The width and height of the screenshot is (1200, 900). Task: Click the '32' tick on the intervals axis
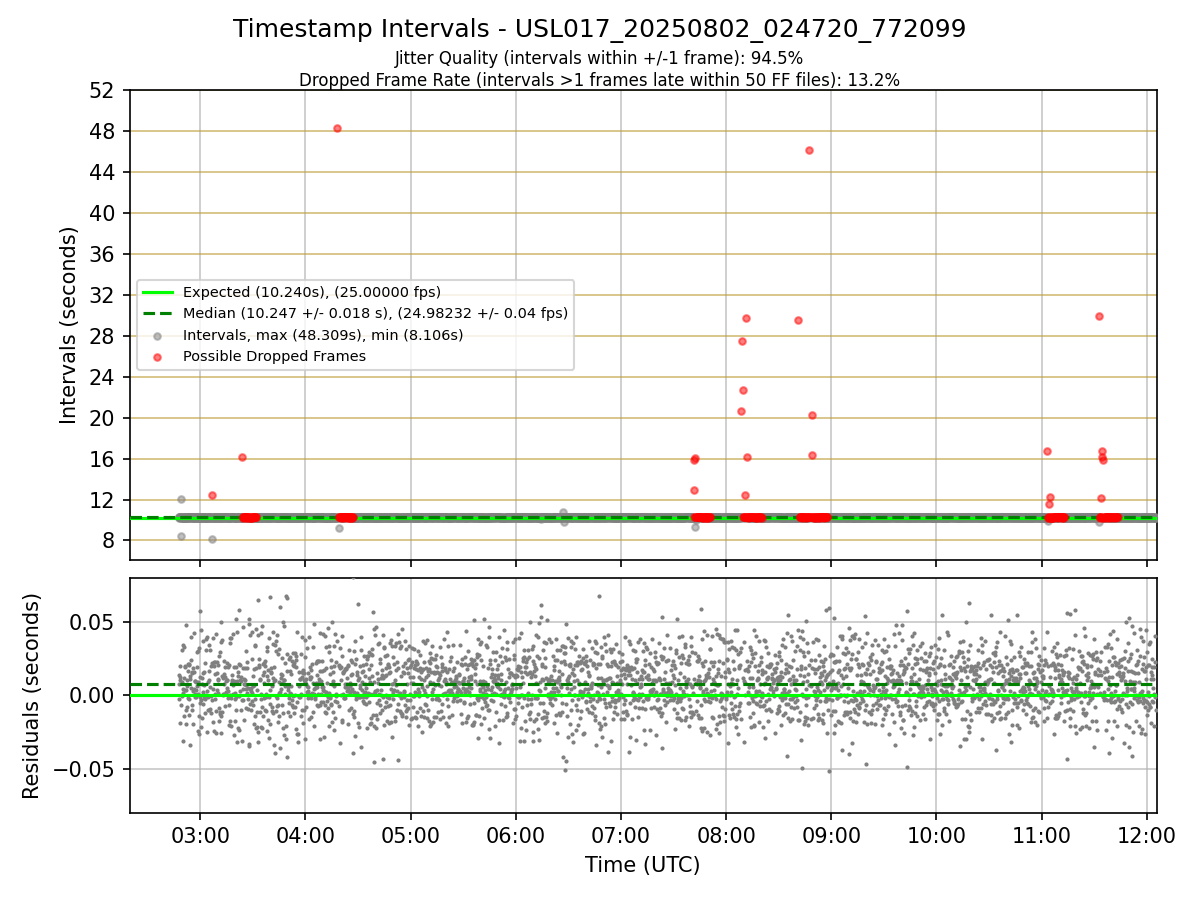(x=104, y=296)
